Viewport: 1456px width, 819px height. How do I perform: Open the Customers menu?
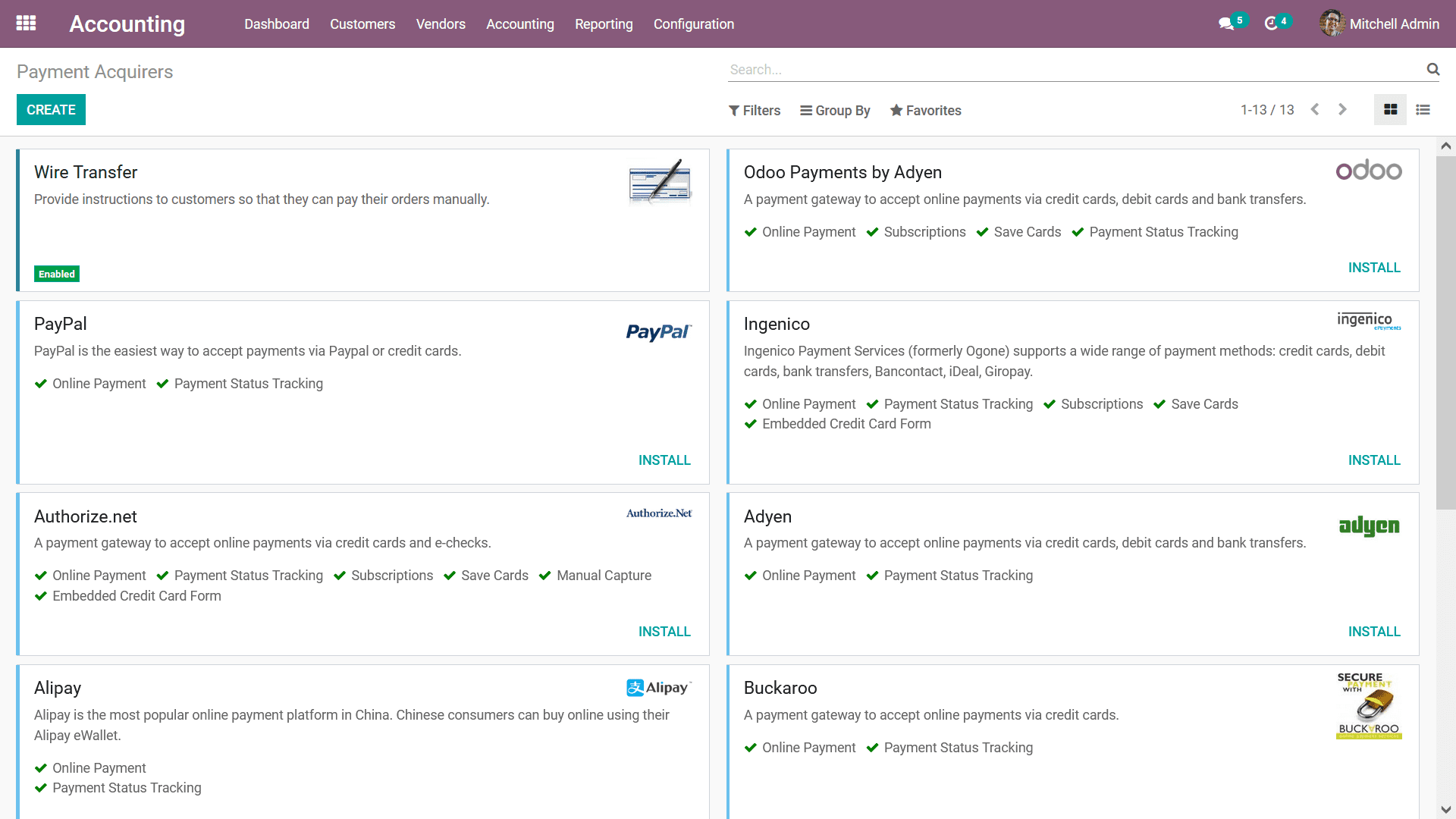tap(362, 24)
